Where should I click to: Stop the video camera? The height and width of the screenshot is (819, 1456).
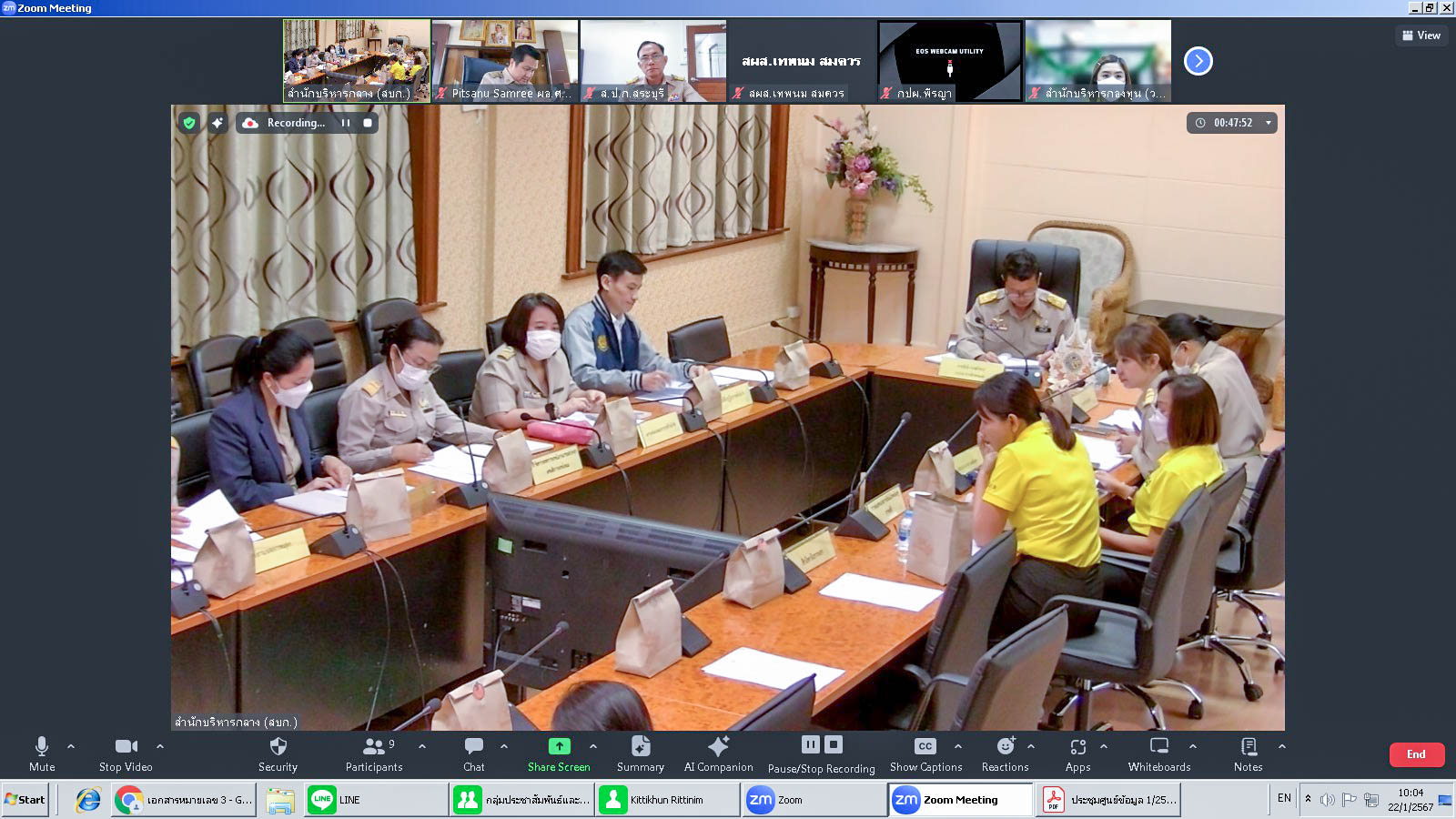[x=126, y=754]
